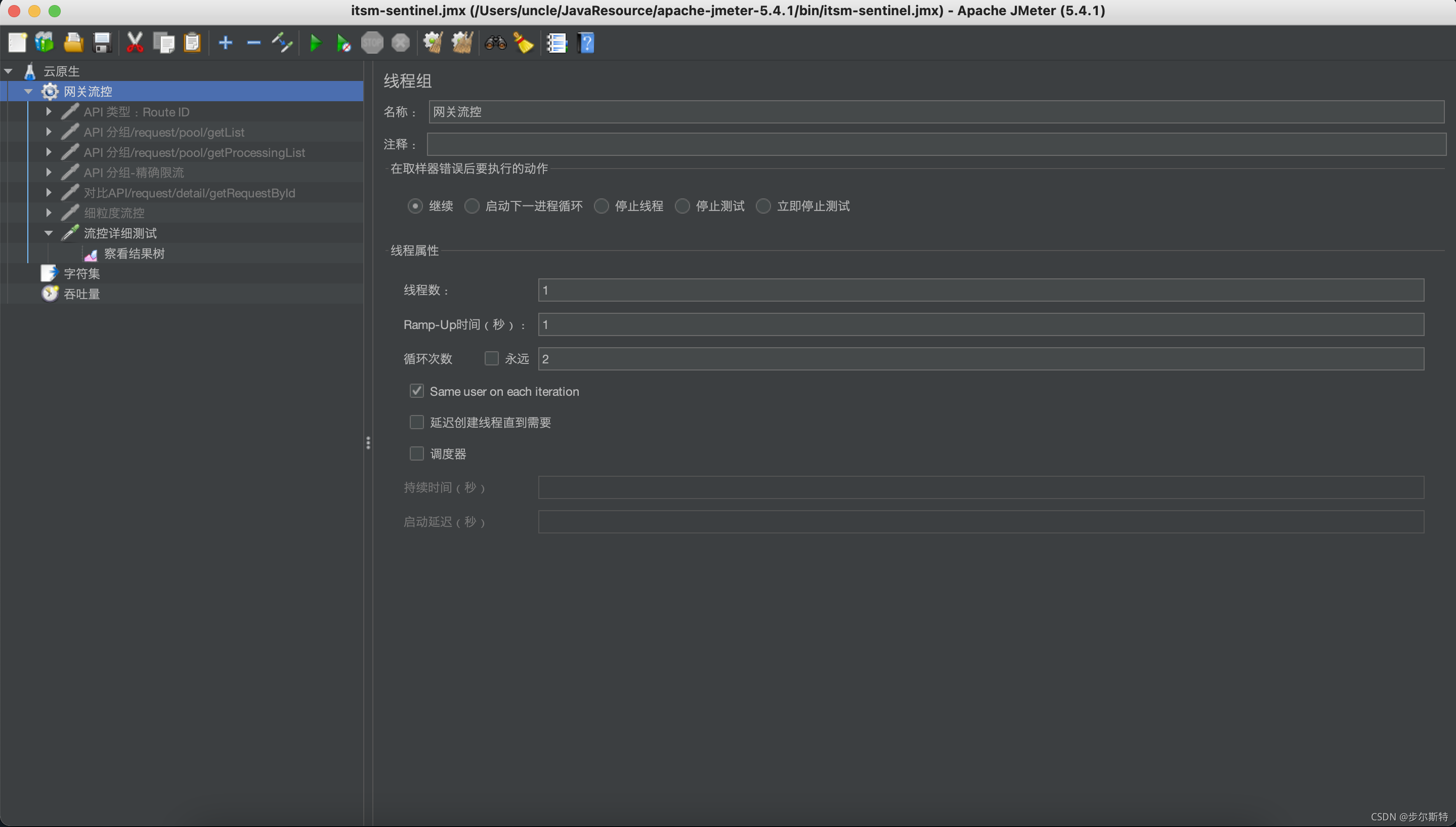Click the scissors Cut icon
This screenshot has width=1456, height=827.
[x=135, y=43]
